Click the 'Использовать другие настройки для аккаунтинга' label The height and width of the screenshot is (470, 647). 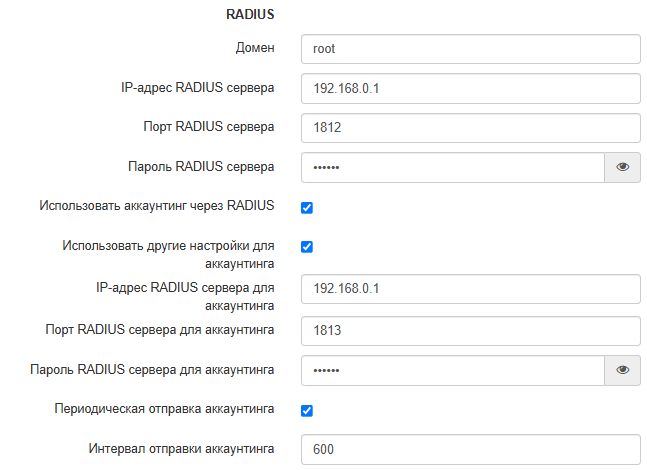click(x=168, y=255)
